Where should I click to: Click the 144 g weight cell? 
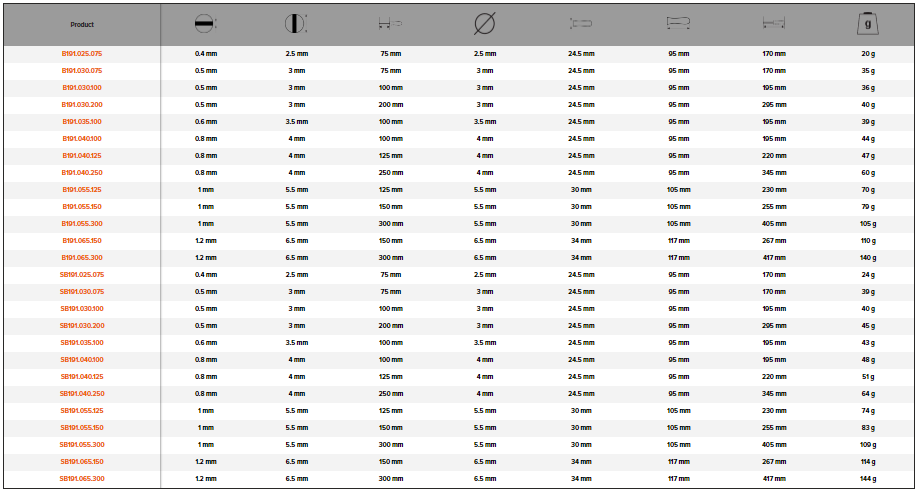coord(867,479)
